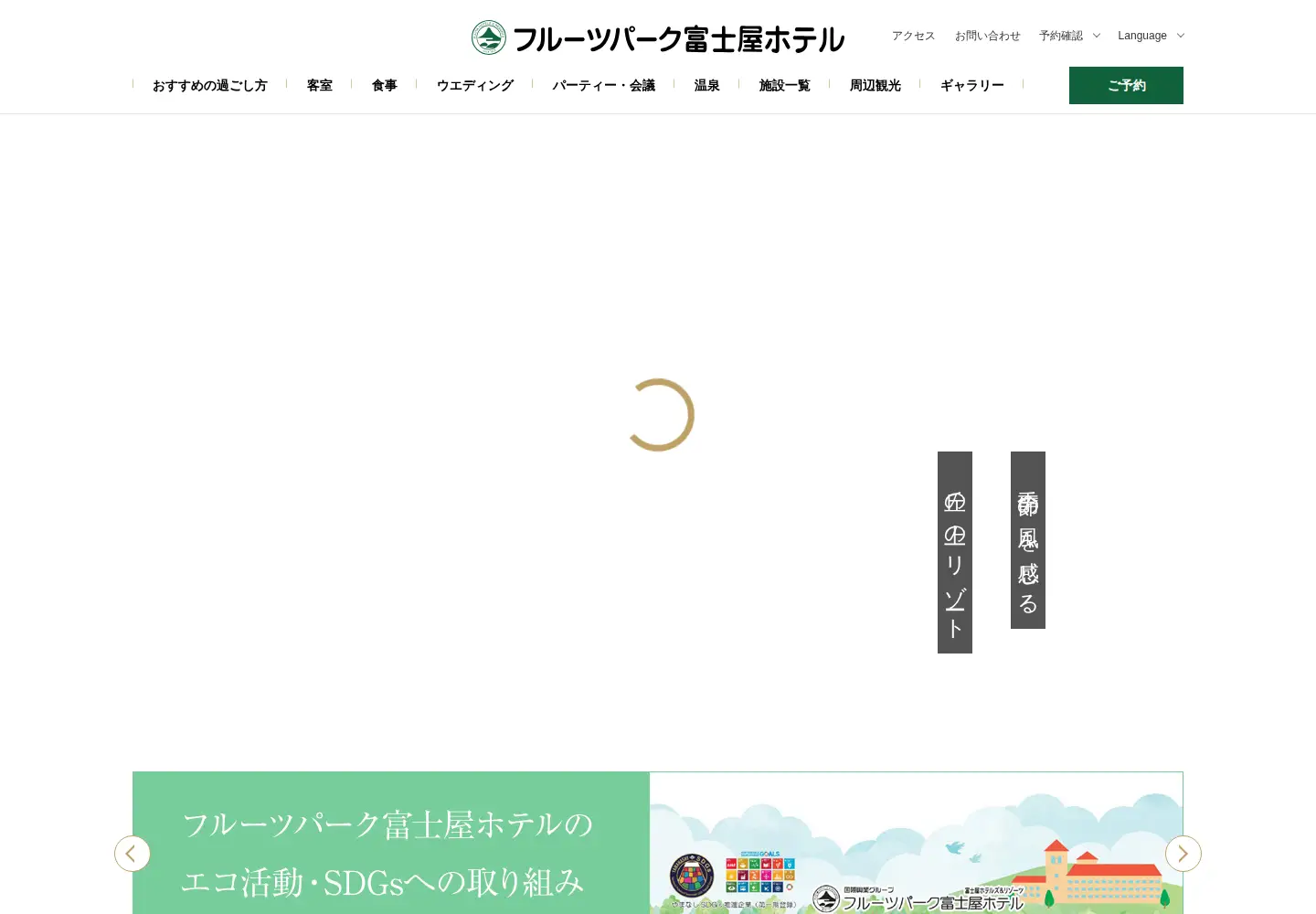
Task: Open the 施設一覧 menu item
Action: coord(785,85)
